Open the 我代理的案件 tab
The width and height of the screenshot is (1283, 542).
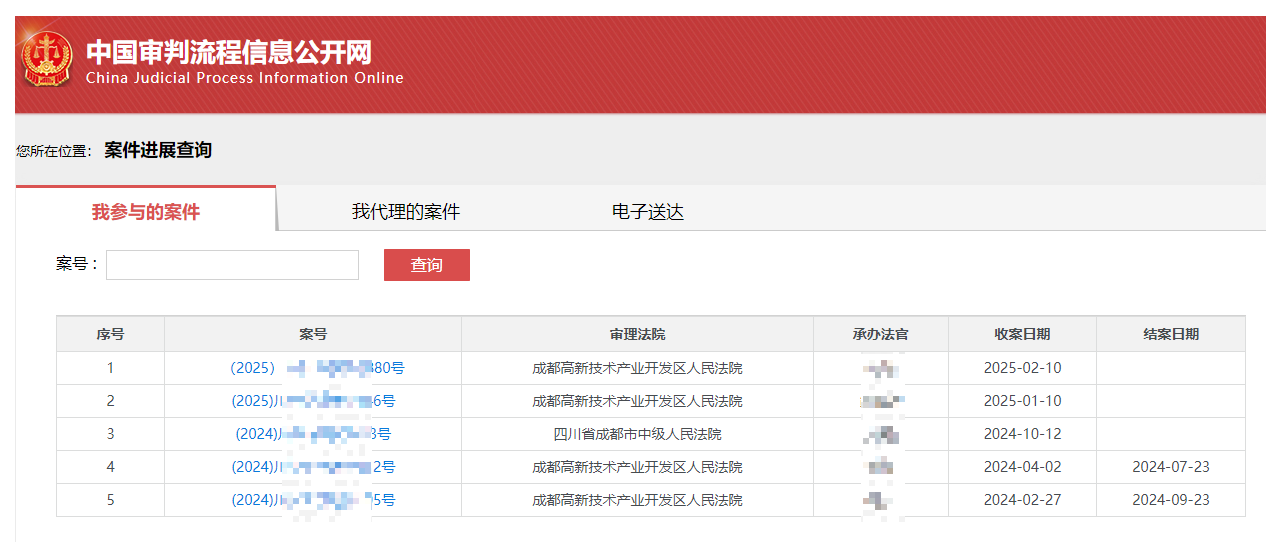(406, 212)
